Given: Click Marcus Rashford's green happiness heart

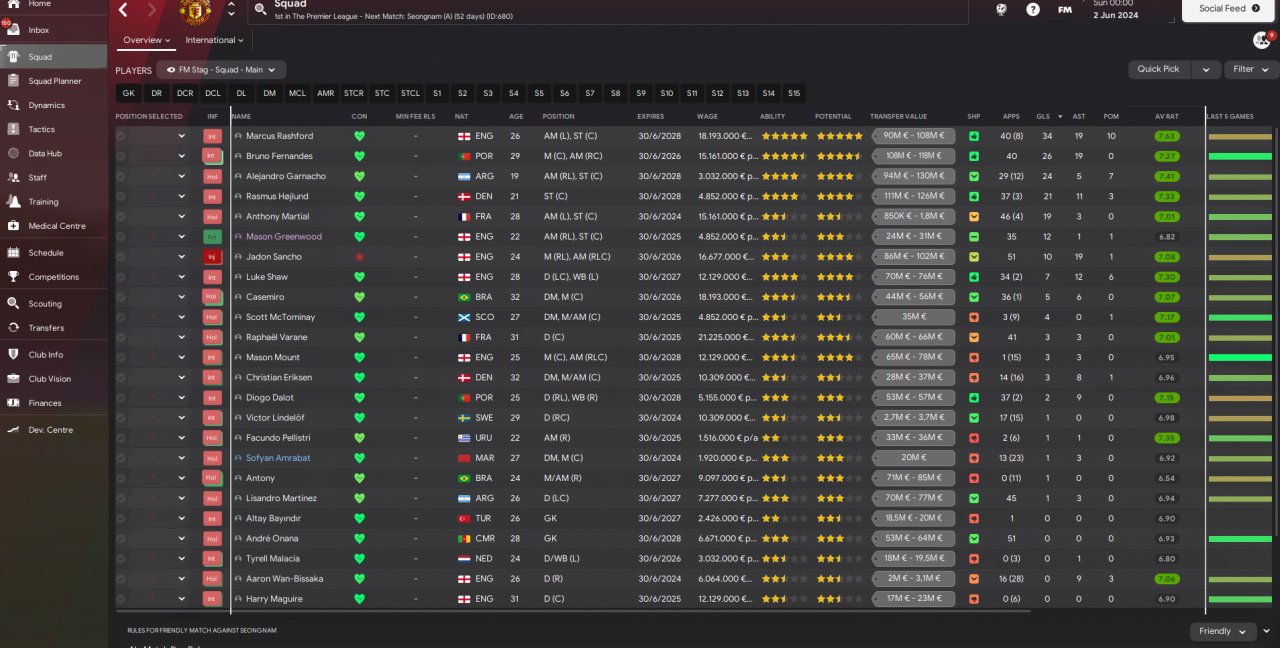Looking at the screenshot, I should point(359,136).
